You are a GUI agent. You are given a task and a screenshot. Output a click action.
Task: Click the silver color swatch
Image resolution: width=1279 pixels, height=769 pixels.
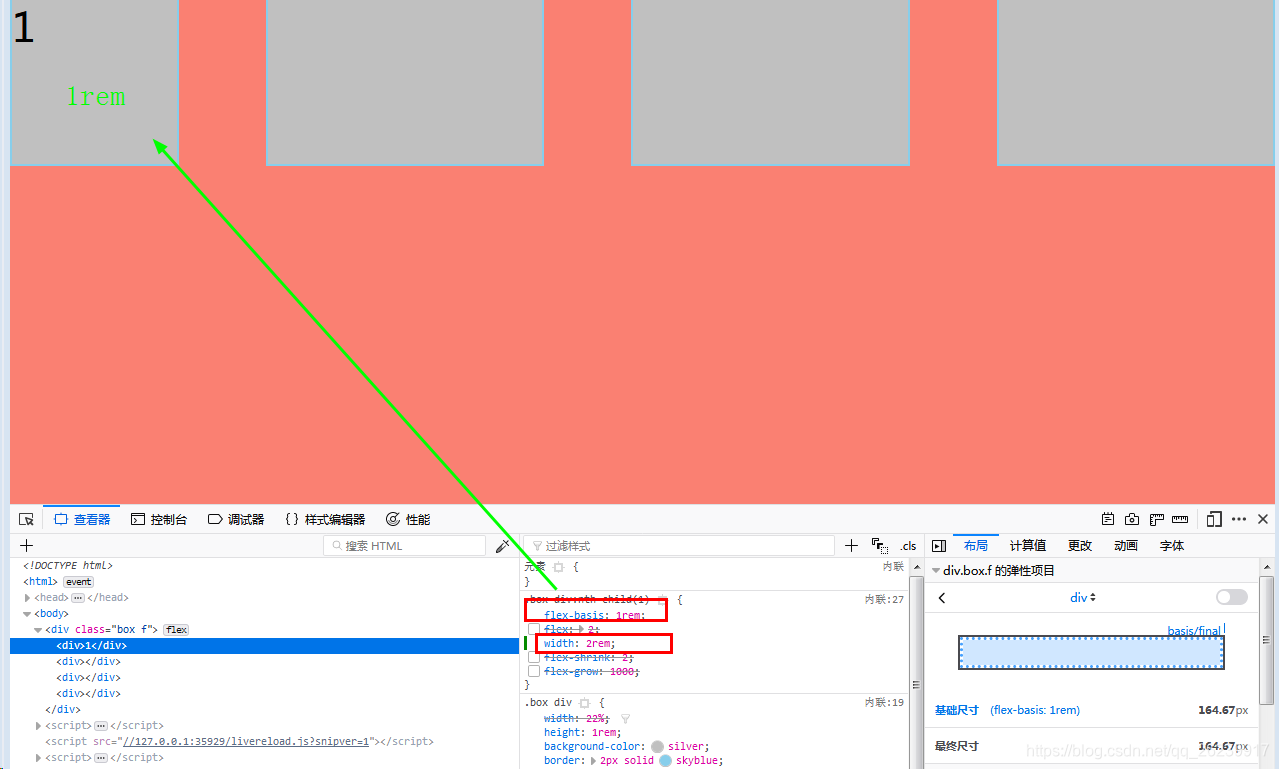(657, 746)
